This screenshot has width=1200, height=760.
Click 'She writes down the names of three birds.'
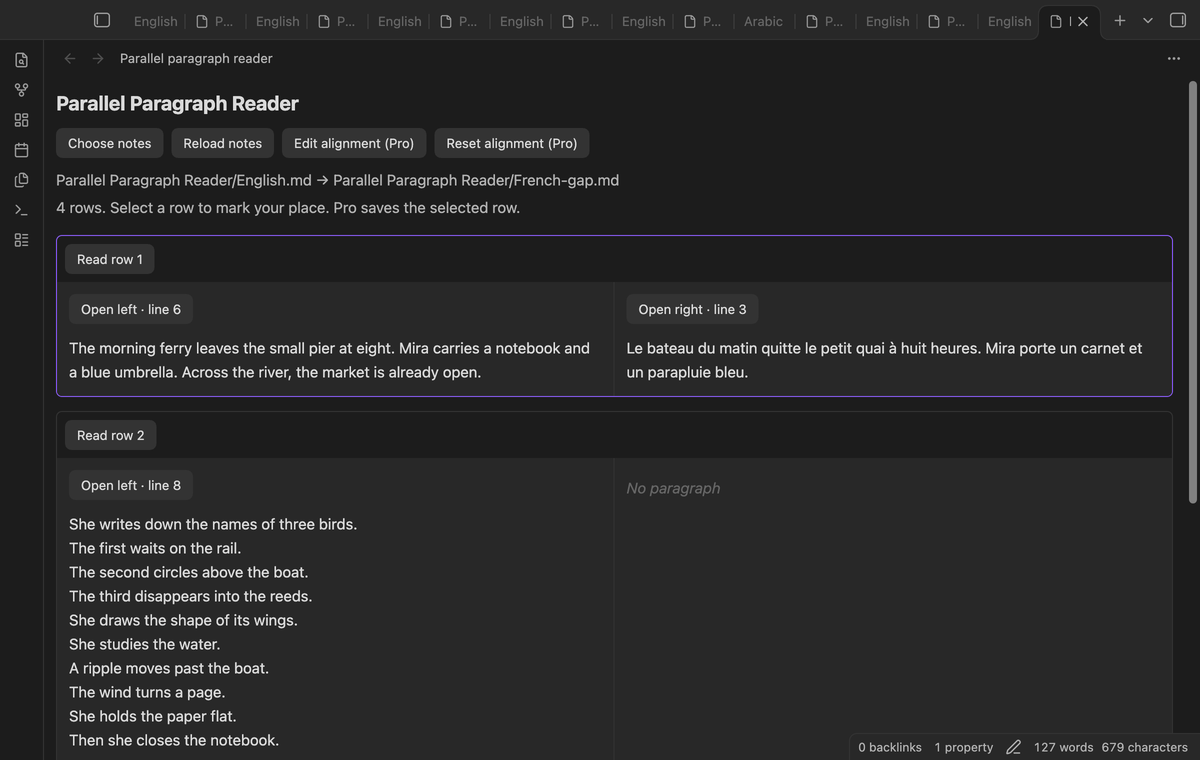(x=213, y=524)
